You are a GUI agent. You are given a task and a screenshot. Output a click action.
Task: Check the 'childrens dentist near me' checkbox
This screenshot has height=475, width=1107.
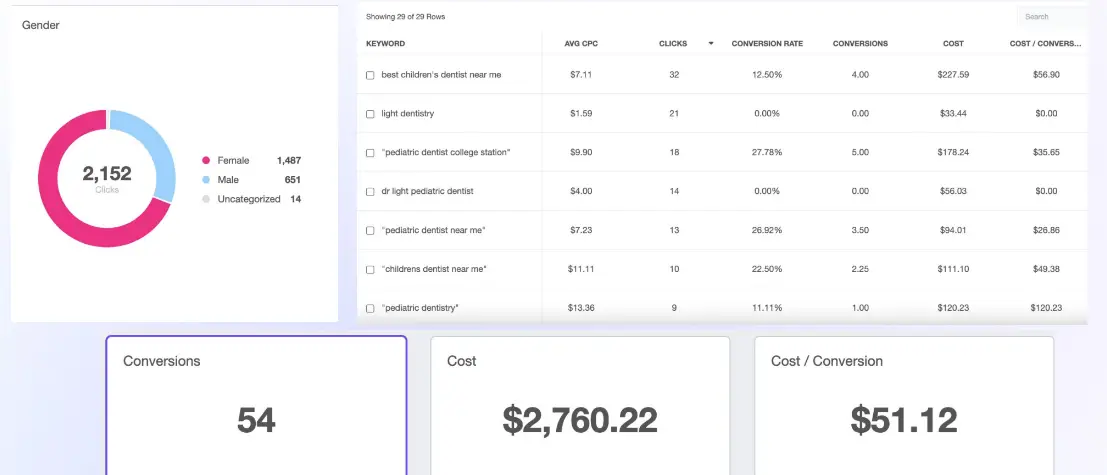pyautogui.click(x=370, y=270)
